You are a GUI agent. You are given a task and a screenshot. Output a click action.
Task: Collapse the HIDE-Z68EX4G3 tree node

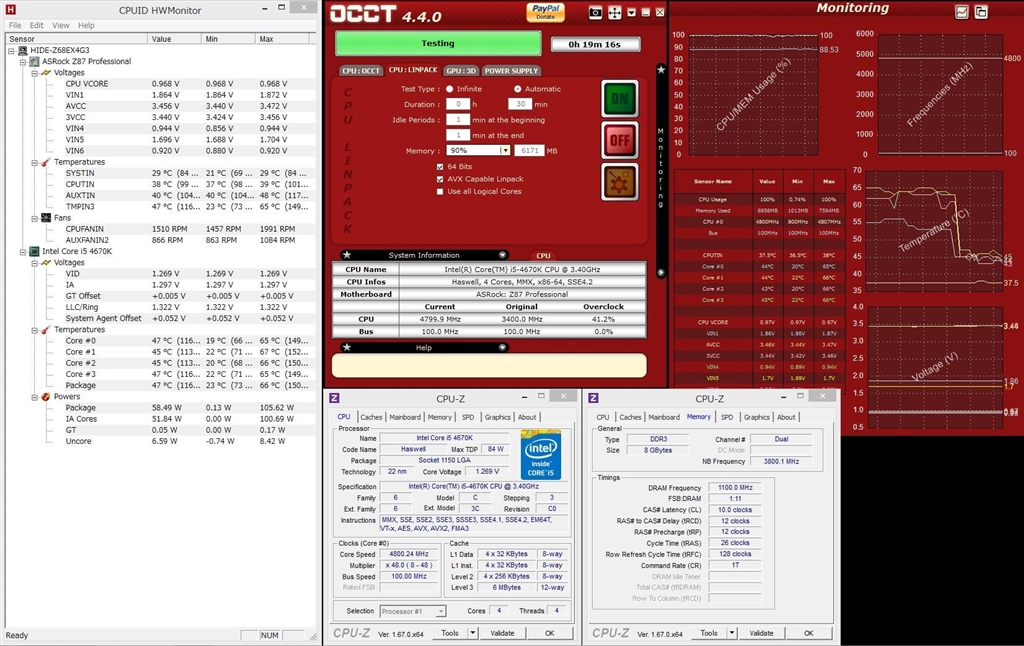[x=11, y=50]
